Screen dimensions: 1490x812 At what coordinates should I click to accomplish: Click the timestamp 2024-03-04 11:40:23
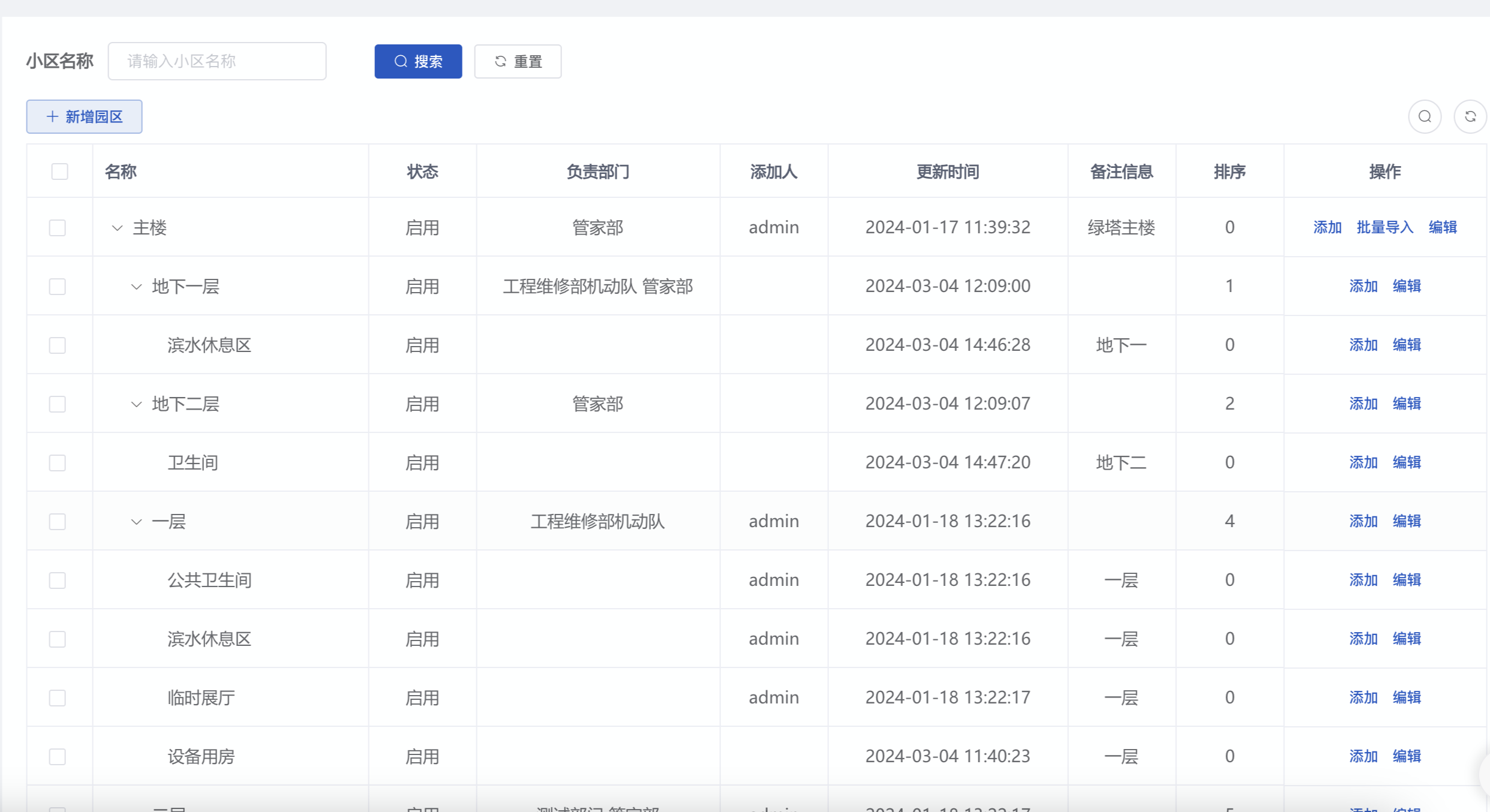[948, 756]
